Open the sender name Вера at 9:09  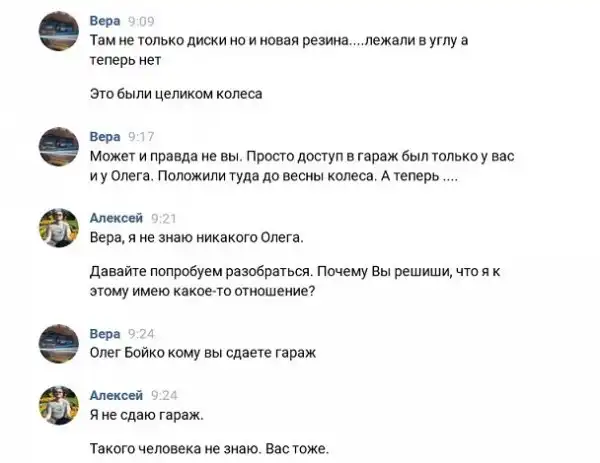point(105,19)
